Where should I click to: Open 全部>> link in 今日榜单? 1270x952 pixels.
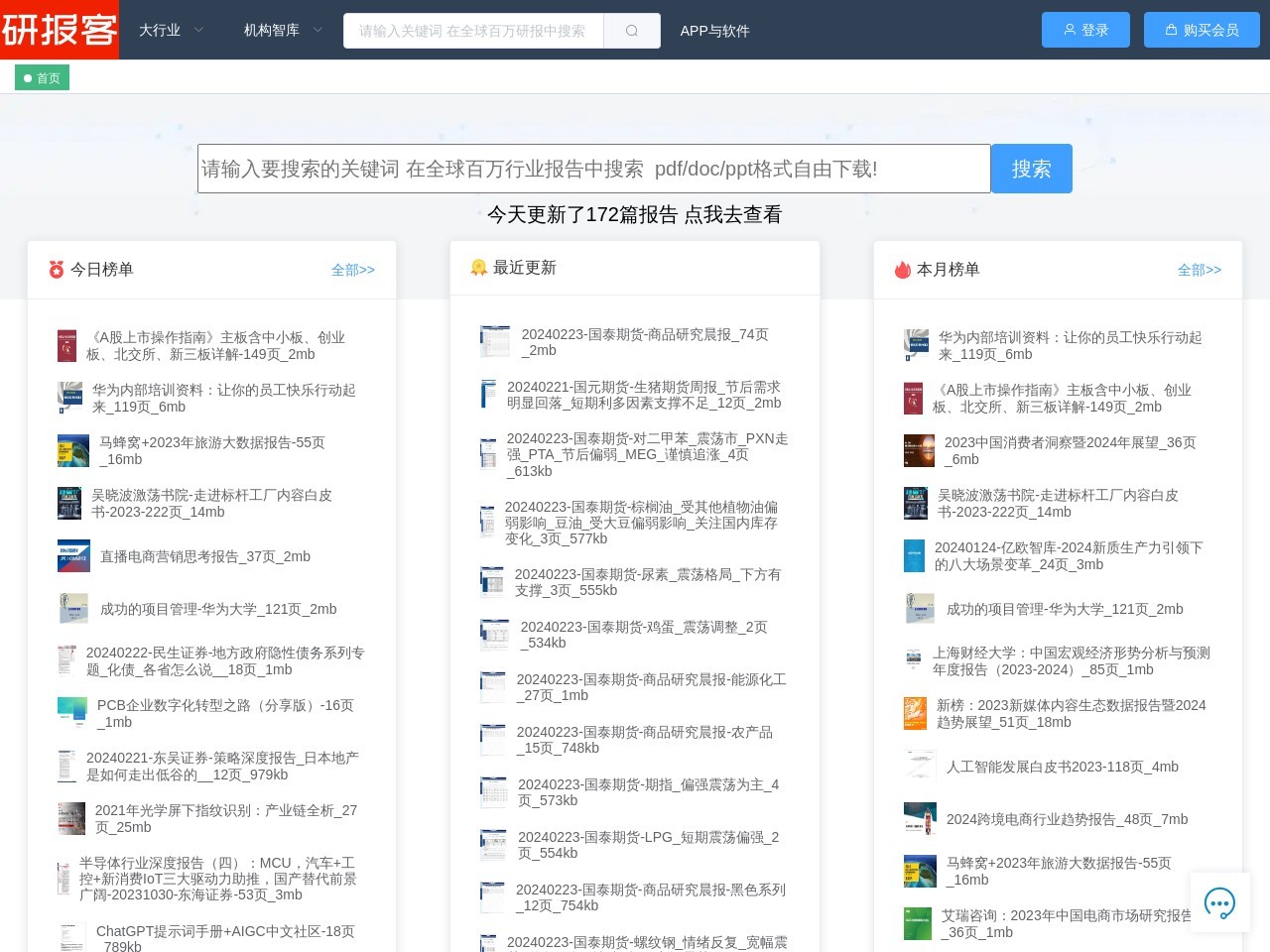352,270
